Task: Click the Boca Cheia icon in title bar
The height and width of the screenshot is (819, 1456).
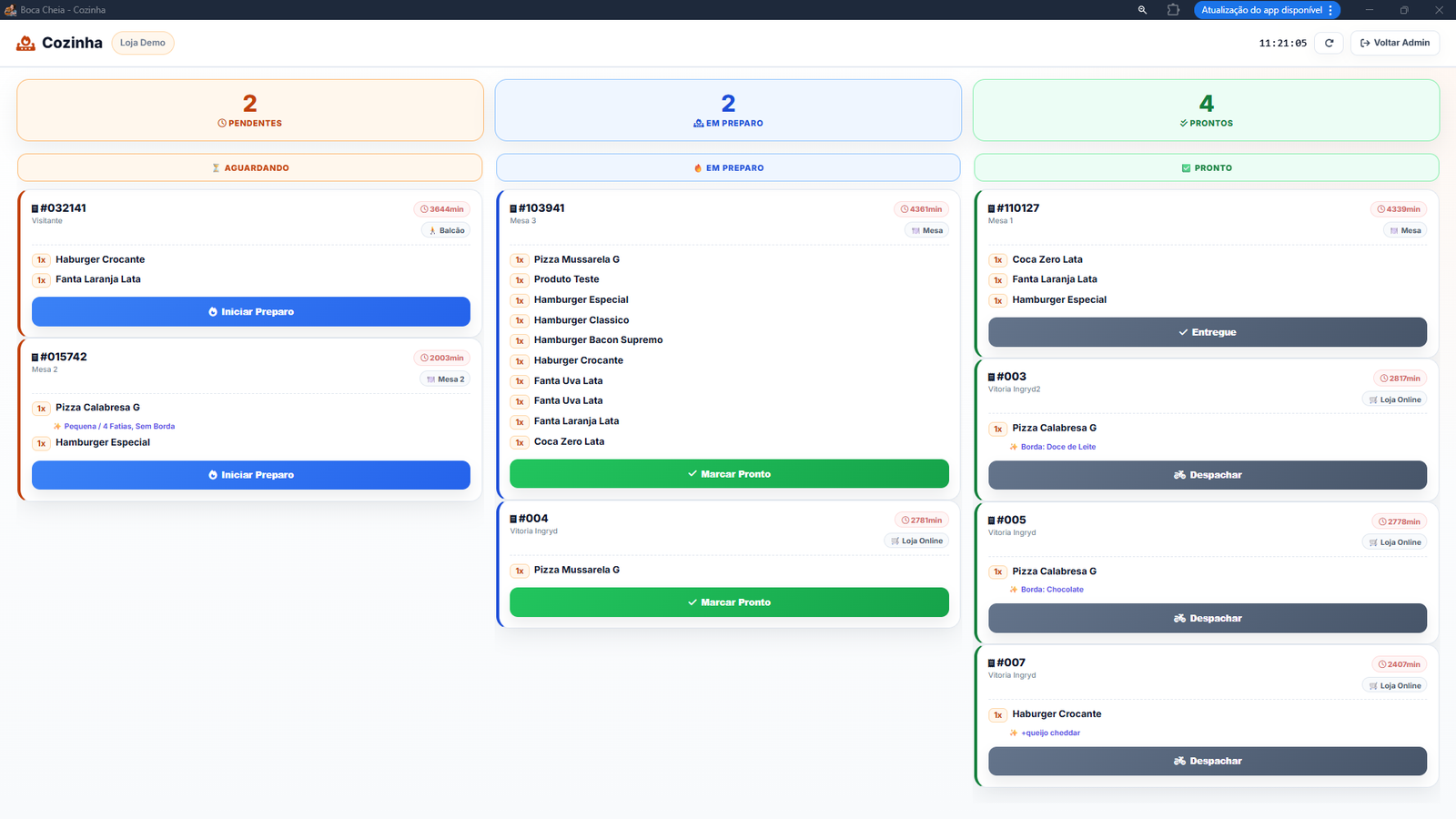Action: [x=10, y=10]
